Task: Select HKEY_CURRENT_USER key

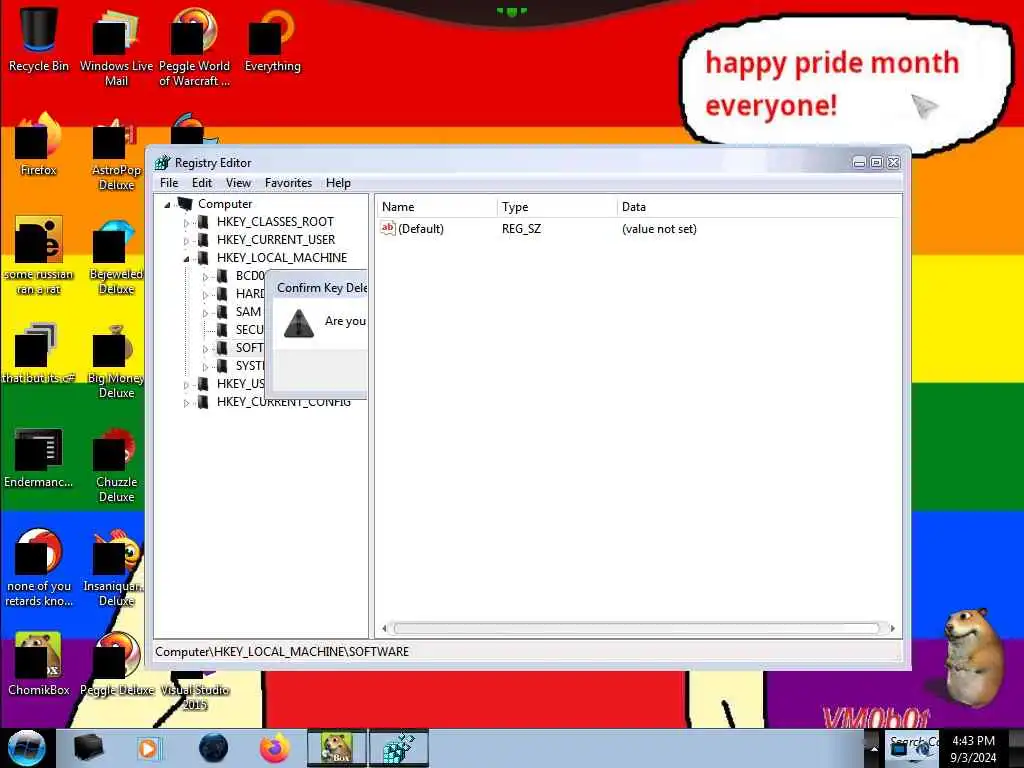Action: (276, 240)
